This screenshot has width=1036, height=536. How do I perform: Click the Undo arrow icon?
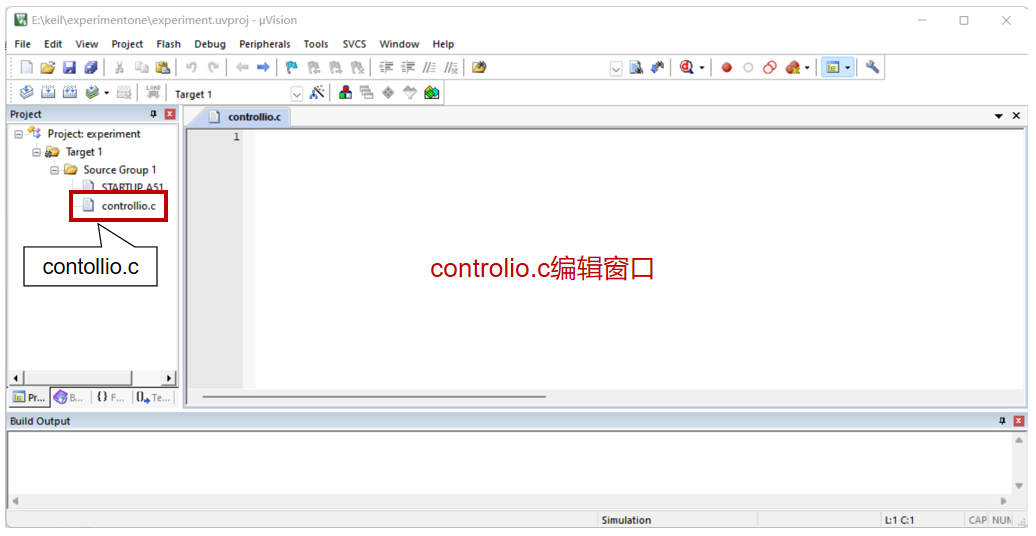[192, 67]
